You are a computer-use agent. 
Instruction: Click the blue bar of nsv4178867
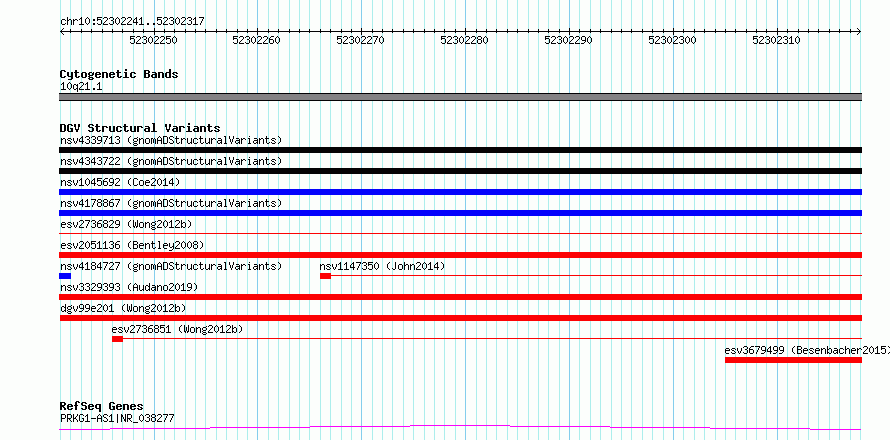(460, 213)
